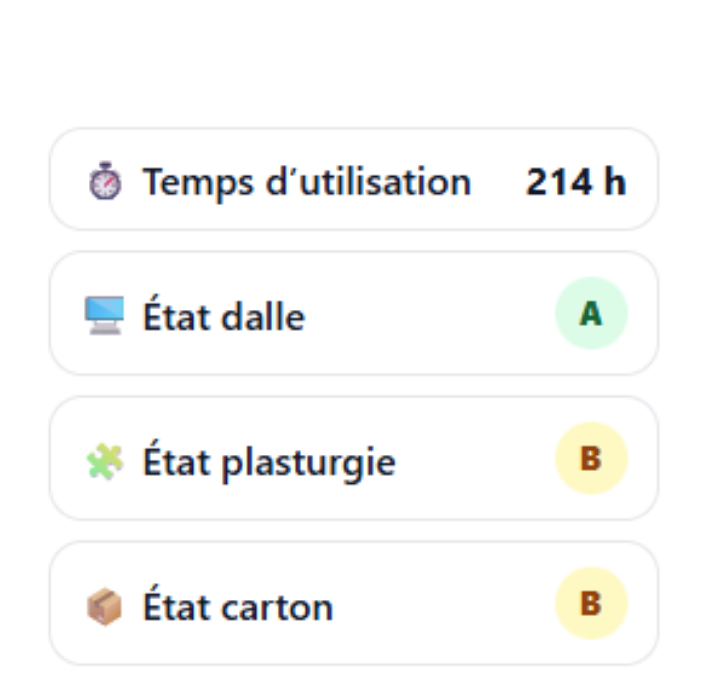703x694 pixels.
Task: Click the 214 h usage value
Action: pos(576,182)
